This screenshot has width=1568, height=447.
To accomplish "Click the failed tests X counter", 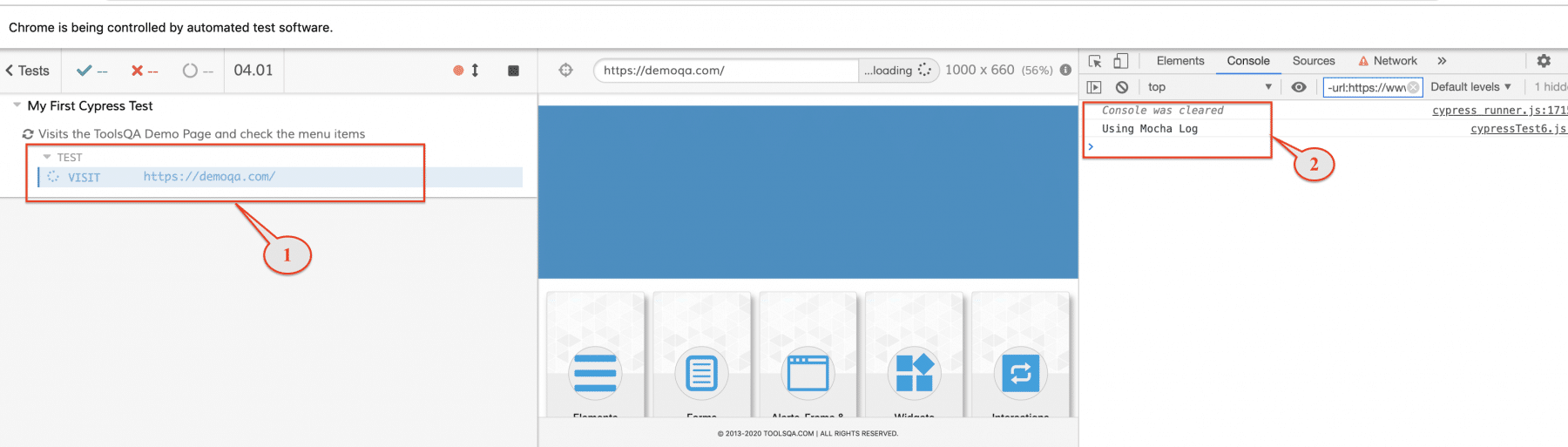I will [x=145, y=71].
